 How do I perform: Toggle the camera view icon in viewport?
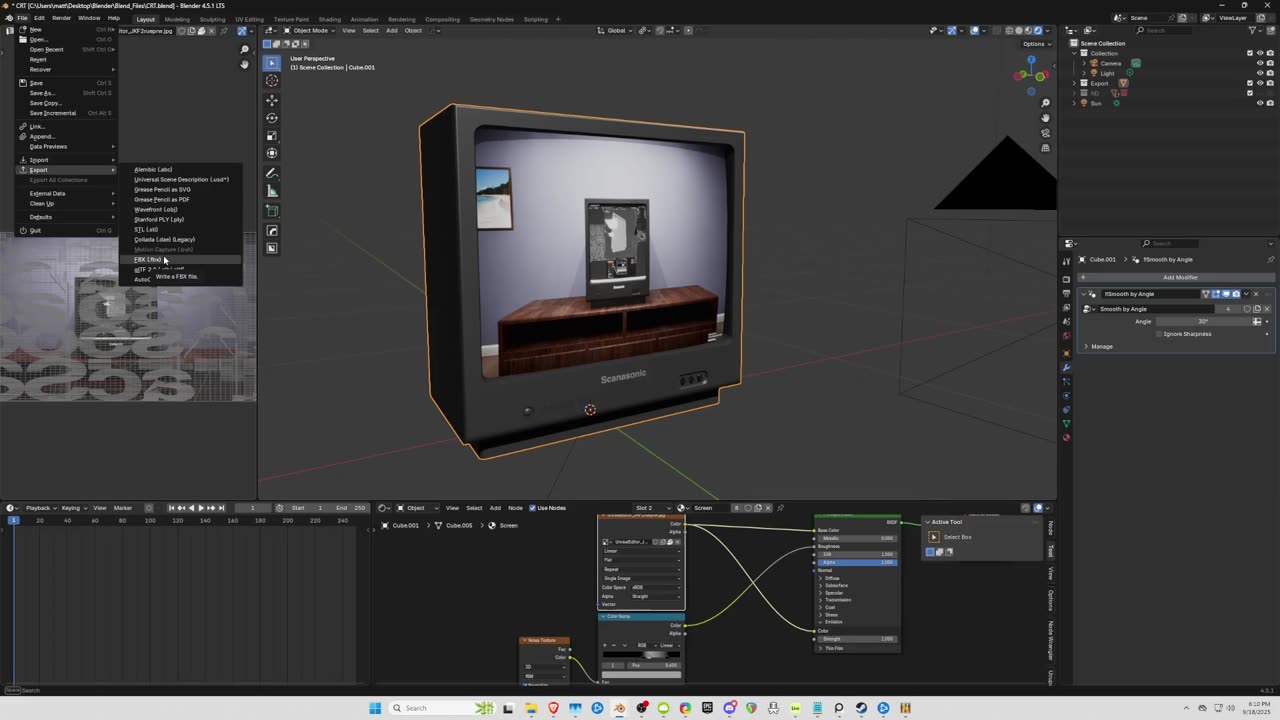(1045, 133)
